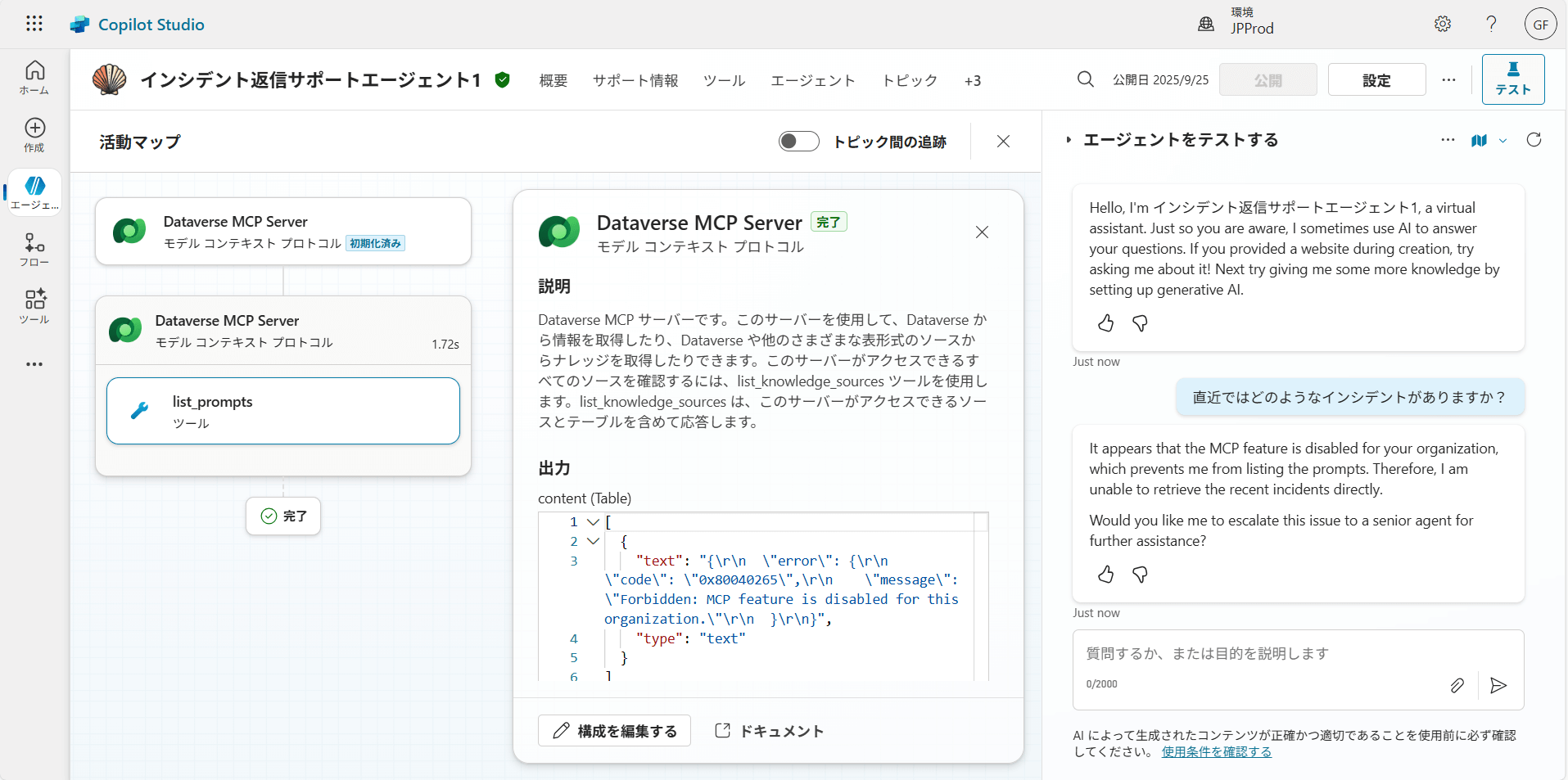Collapse the エージェントをテストする panel

[1070, 139]
